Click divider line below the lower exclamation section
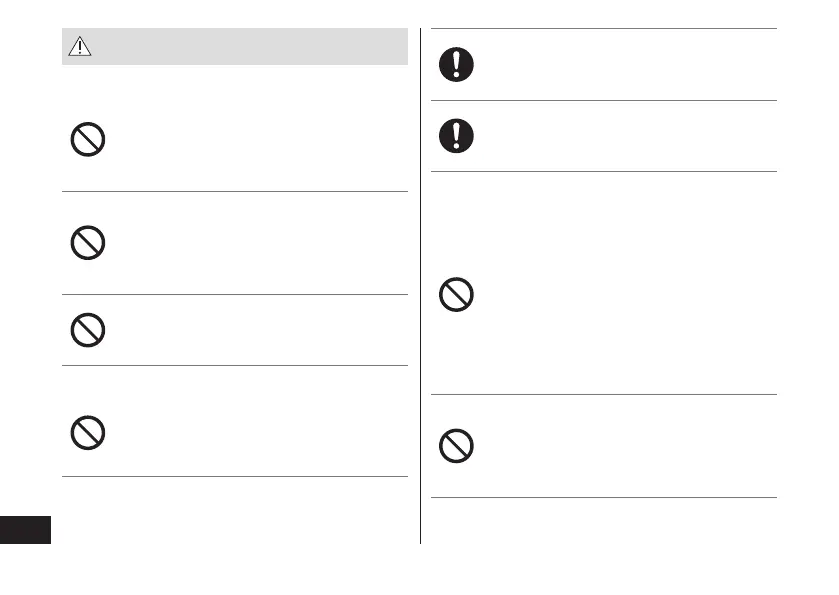 [x=604, y=171]
